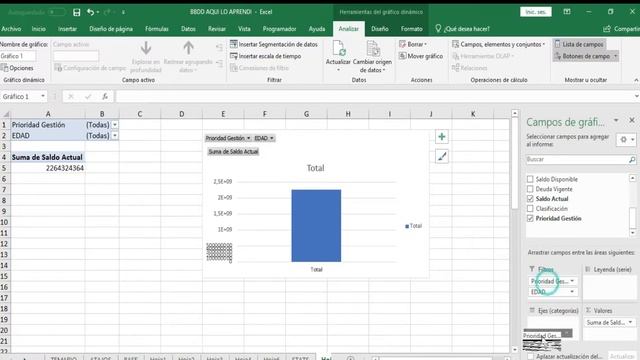The image size is (640, 360).
Task: Click Suma de Saldo Actual chart button
Action: coord(233,152)
